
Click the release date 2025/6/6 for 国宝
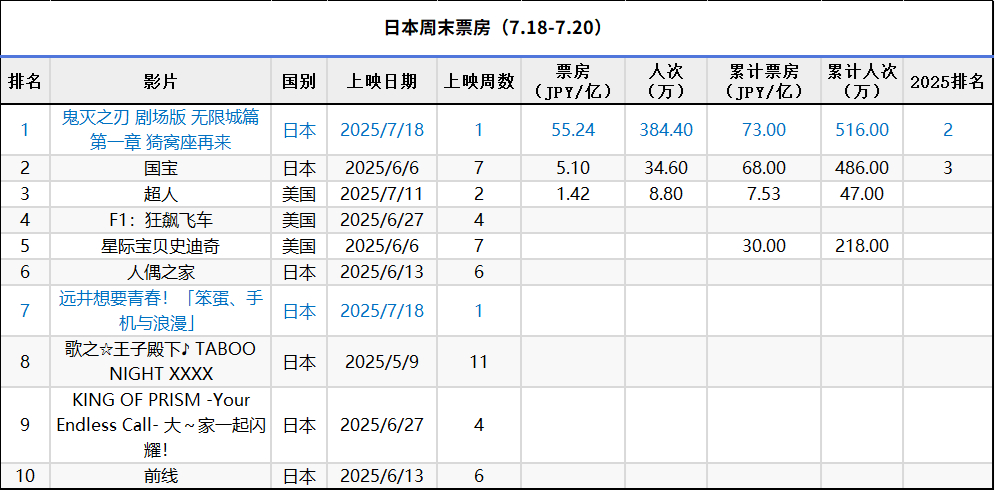click(x=382, y=168)
